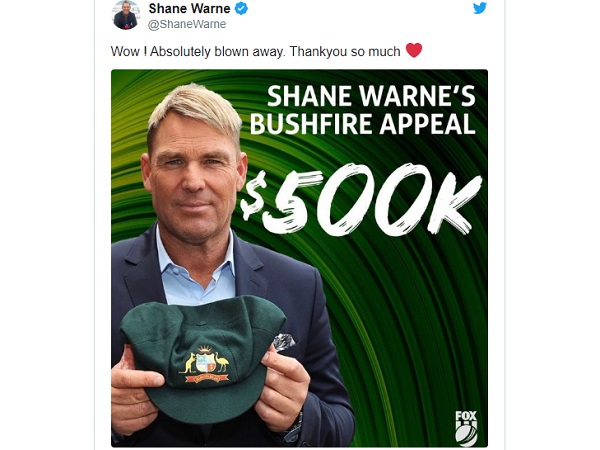Click "Thankyou so much" in the tweet
The height and width of the screenshot is (450, 600).
(345, 51)
